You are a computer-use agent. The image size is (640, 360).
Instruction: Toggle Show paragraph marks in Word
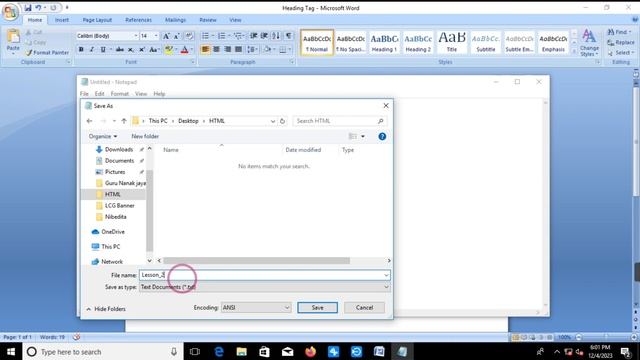289,36
